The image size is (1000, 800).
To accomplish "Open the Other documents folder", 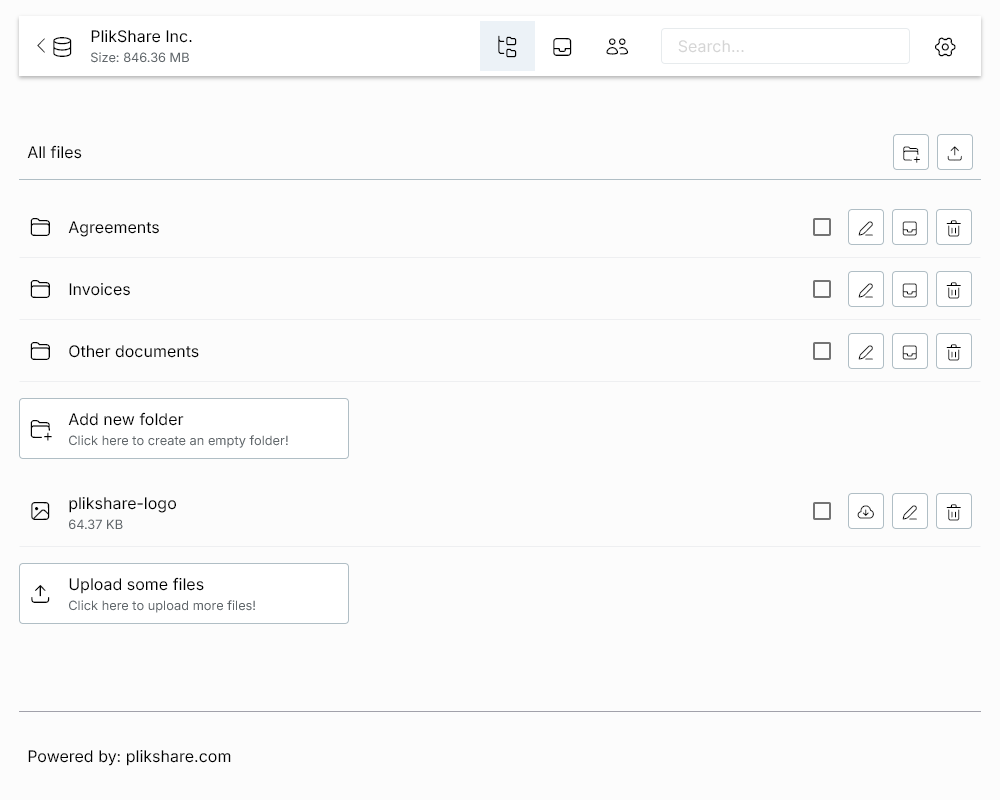I will (133, 352).
